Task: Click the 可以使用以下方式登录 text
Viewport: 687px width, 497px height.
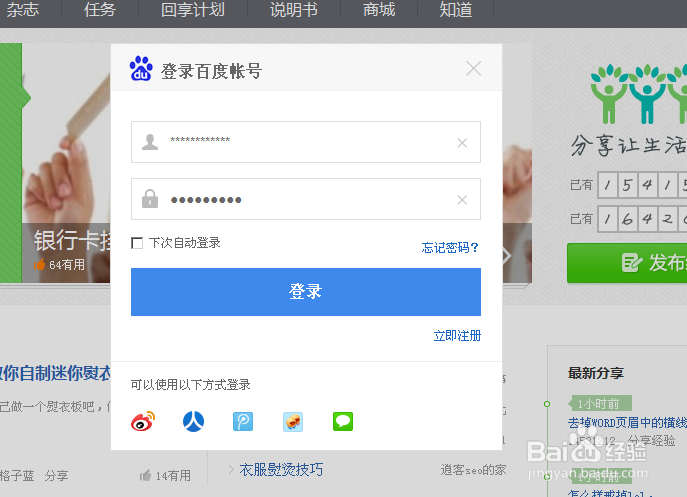Action: pyautogui.click(x=191, y=384)
